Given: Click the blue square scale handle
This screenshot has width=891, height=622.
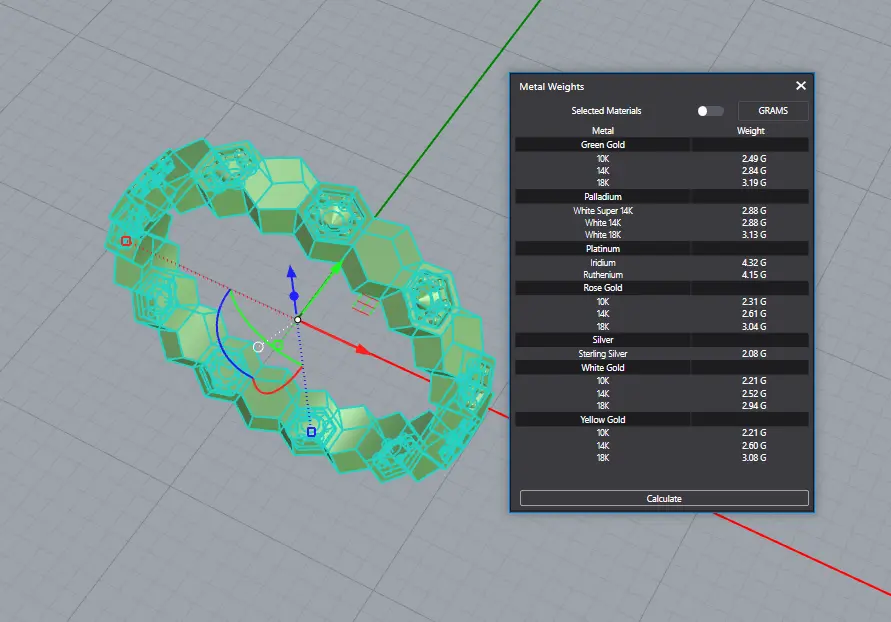Looking at the screenshot, I should tap(311, 432).
